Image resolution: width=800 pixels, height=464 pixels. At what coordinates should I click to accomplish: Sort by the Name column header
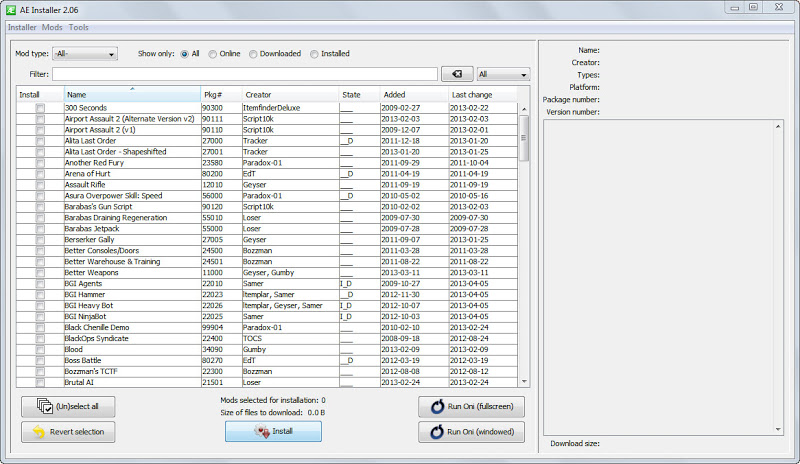coord(132,94)
